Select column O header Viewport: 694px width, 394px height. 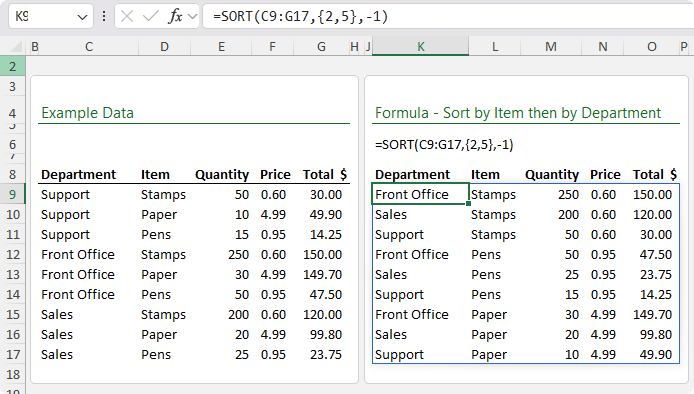point(652,46)
